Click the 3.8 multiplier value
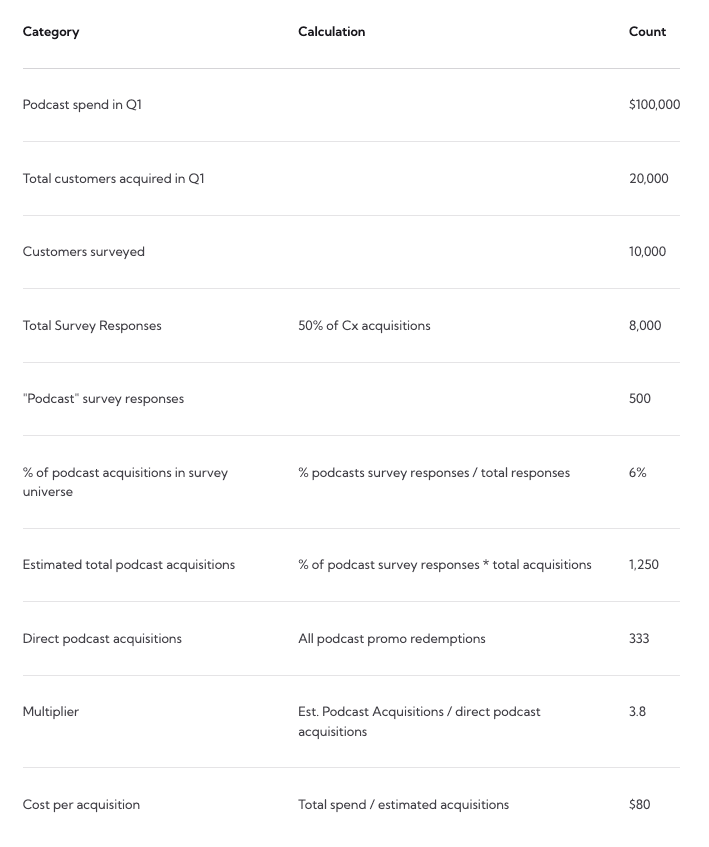This screenshot has width=709, height=847. [637, 712]
